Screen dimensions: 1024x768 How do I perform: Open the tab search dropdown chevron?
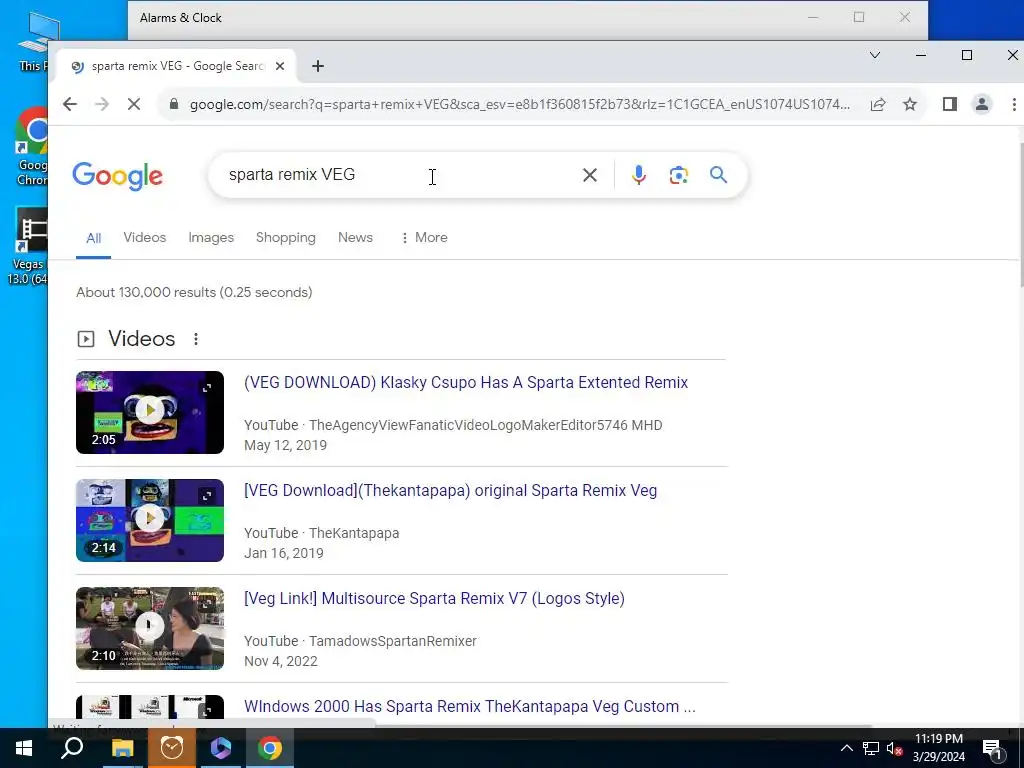point(875,56)
